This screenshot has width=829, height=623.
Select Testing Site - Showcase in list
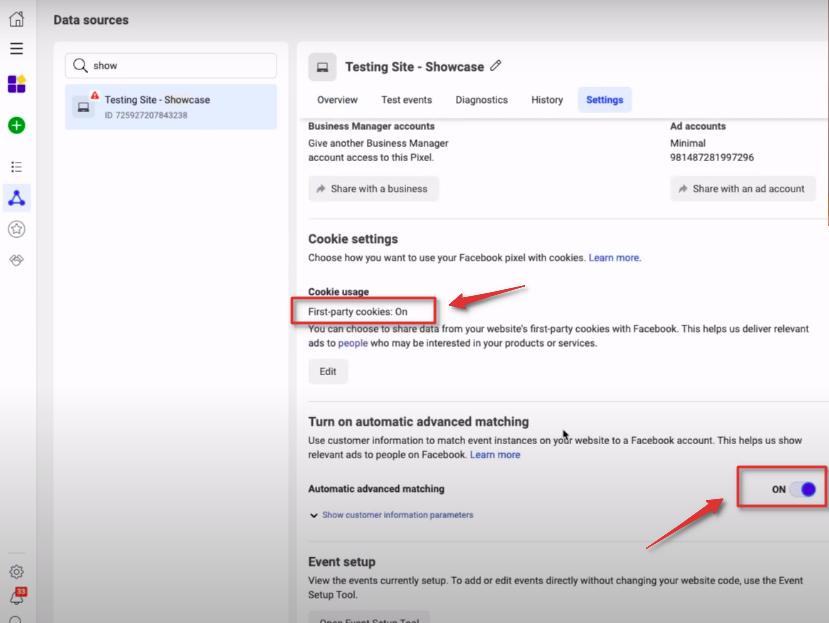[171, 107]
